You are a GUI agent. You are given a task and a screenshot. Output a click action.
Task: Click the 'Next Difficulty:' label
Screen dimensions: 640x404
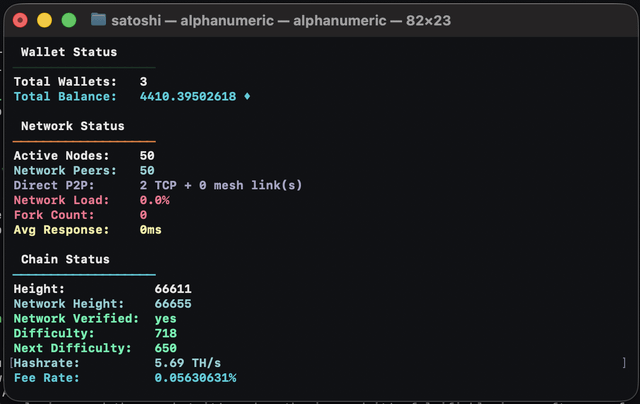(73, 349)
